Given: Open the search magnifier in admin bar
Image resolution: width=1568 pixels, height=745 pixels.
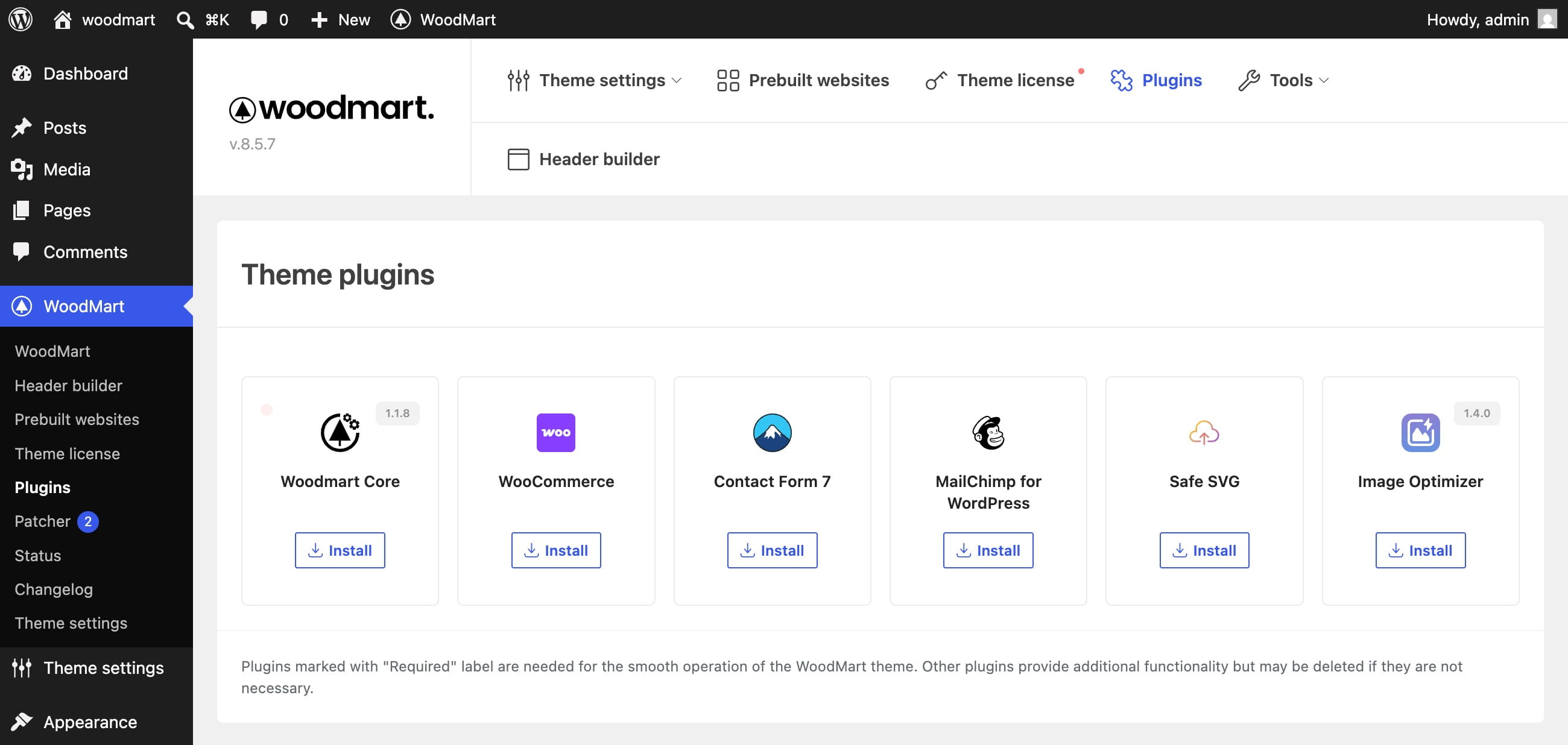Looking at the screenshot, I should pyautogui.click(x=185, y=19).
